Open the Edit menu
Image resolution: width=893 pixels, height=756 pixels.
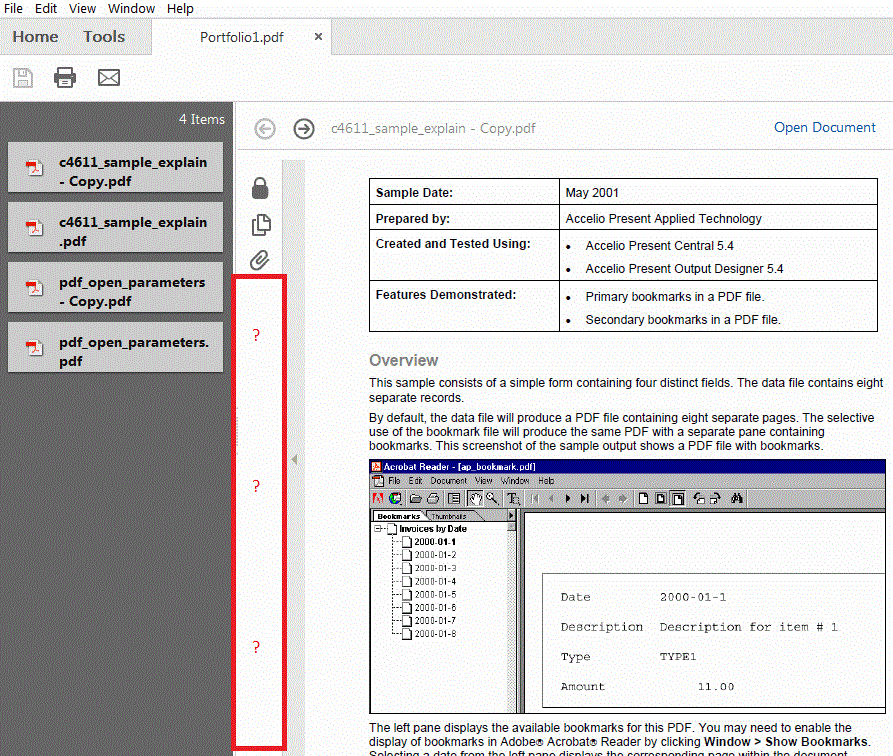46,9
